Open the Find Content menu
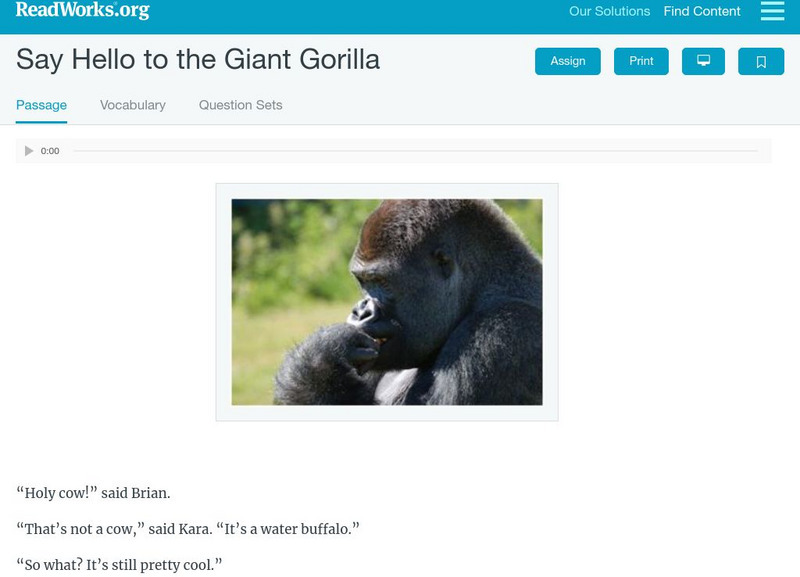Viewport: 800px width, 577px height. 702,12
